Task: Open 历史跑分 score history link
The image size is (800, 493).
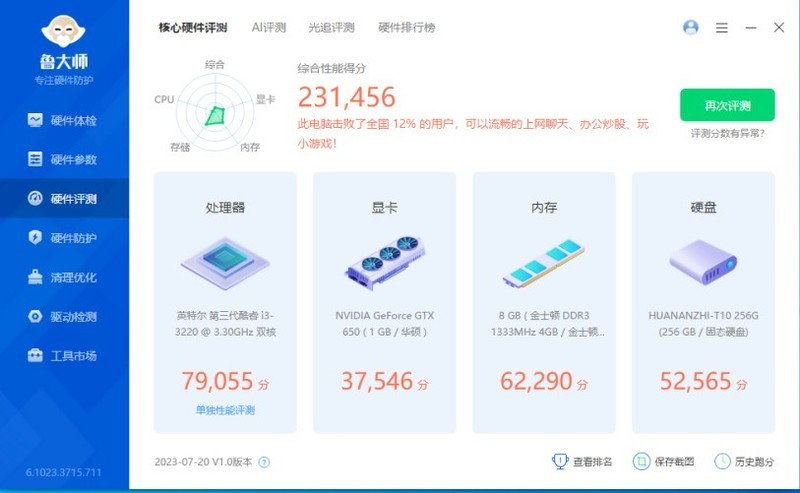Action: tap(754, 462)
